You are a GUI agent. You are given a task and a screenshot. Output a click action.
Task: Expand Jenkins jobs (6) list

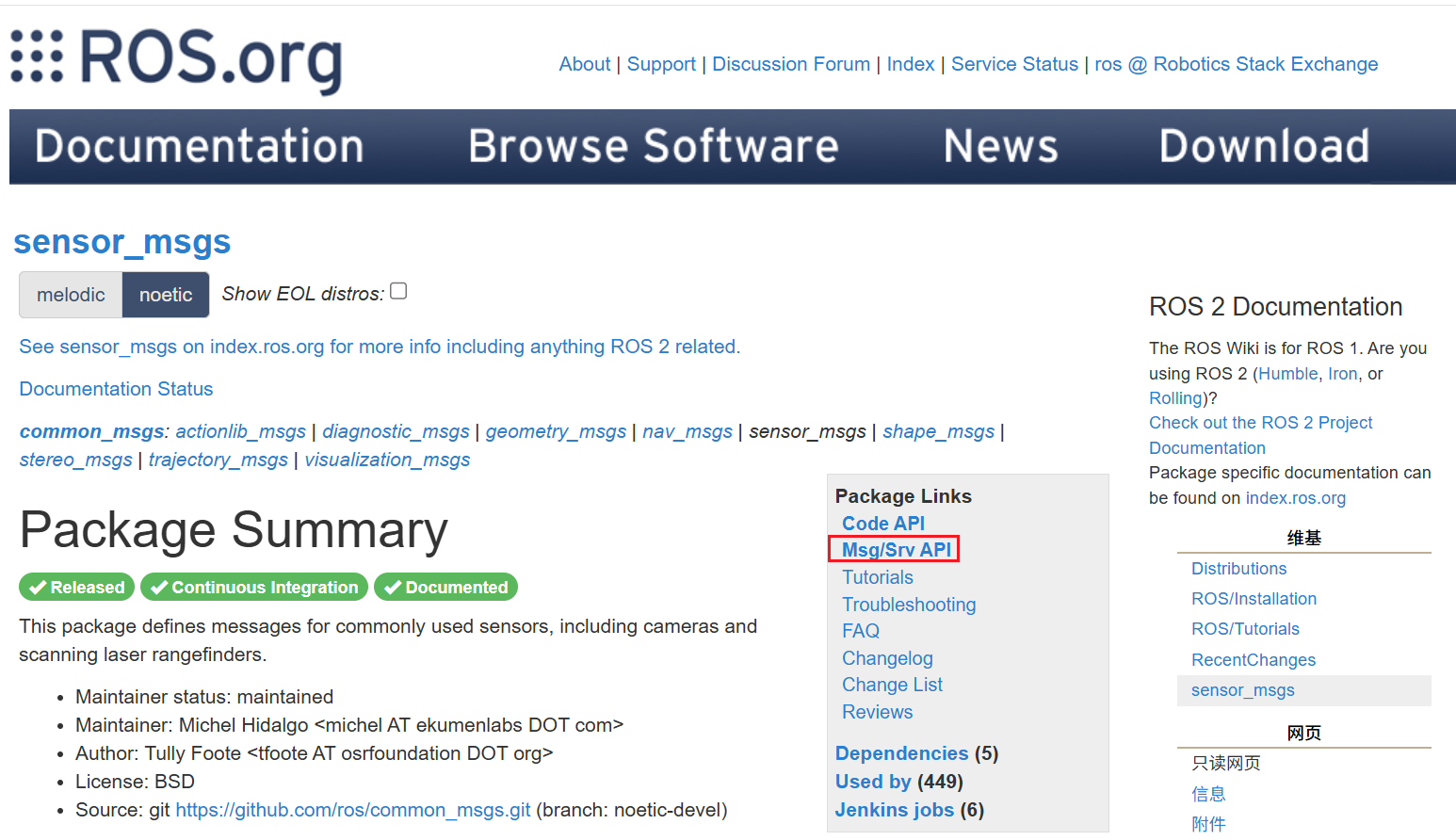pyautogui.click(x=895, y=810)
